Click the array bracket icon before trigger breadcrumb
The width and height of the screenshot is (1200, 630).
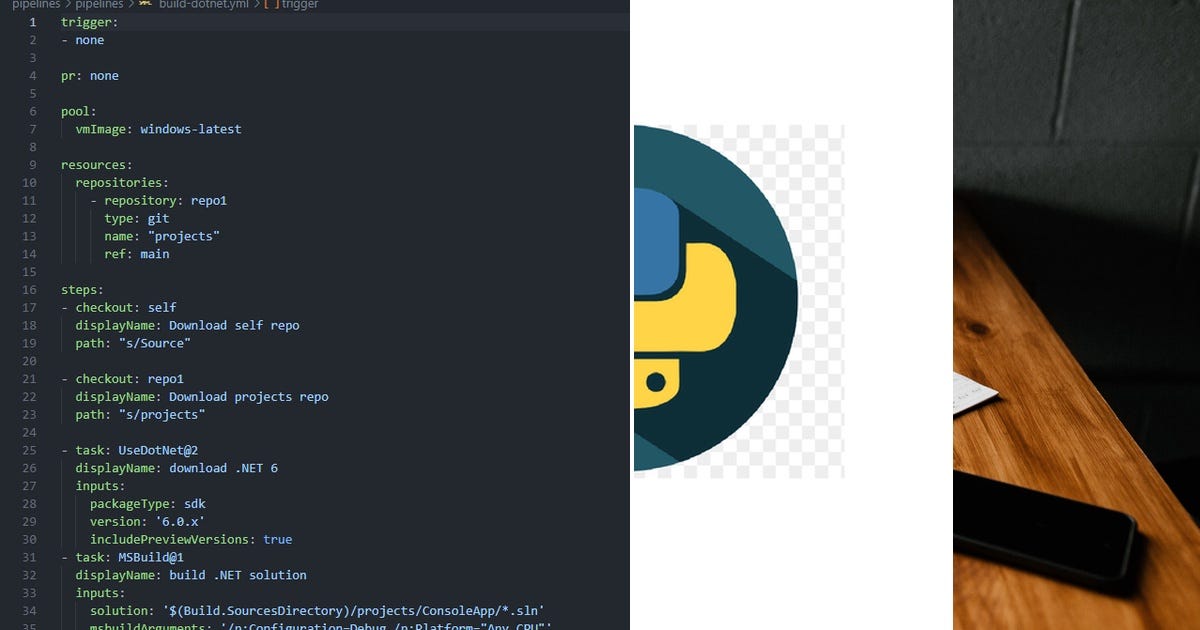point(271,4)
